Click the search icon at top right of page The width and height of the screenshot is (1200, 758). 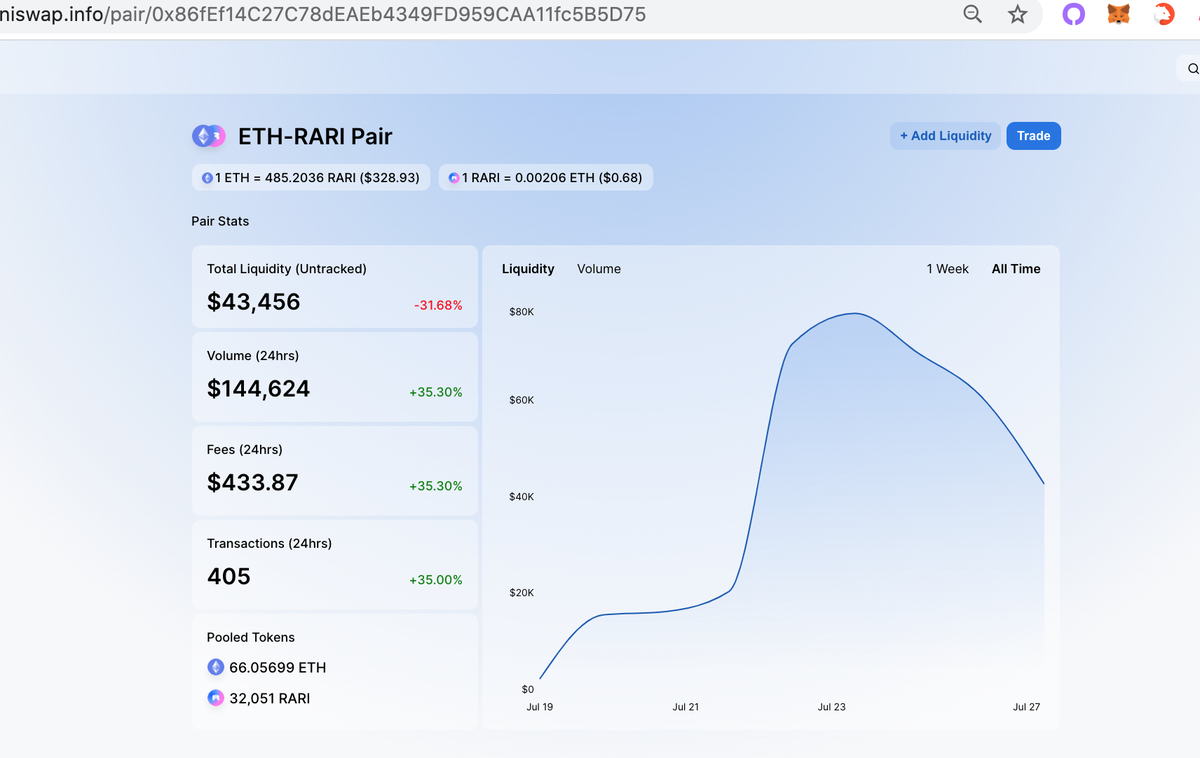coord(1192,69)
